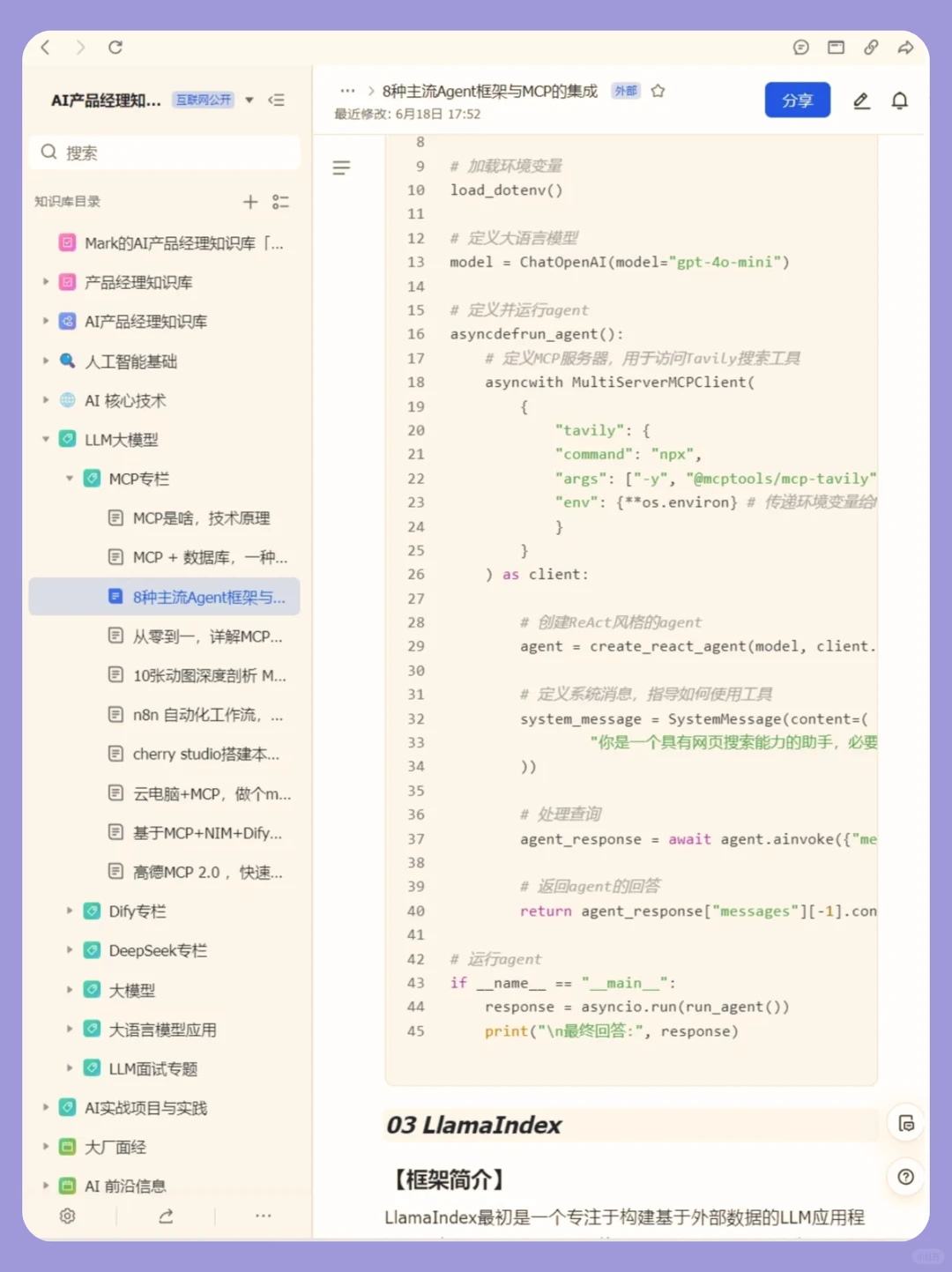952x1272 pixels.
Task: Open the comments bubble icon in top bar
Action: coord(800,48)
